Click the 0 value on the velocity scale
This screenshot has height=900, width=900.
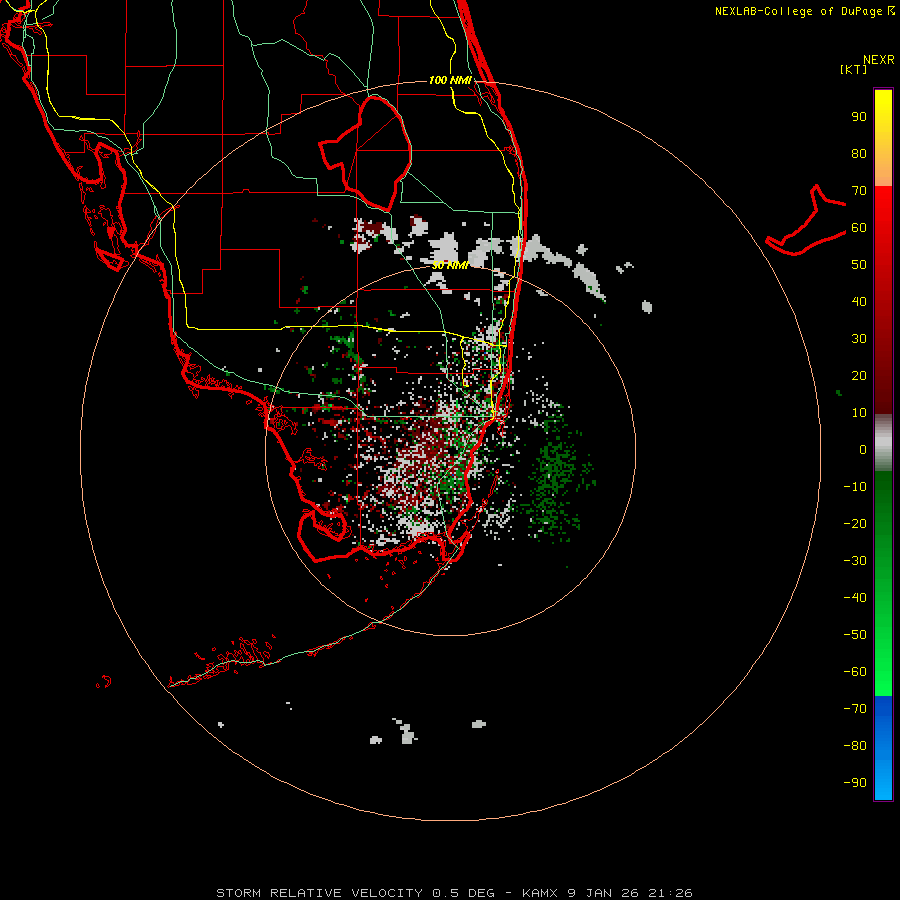pos(863,449)
